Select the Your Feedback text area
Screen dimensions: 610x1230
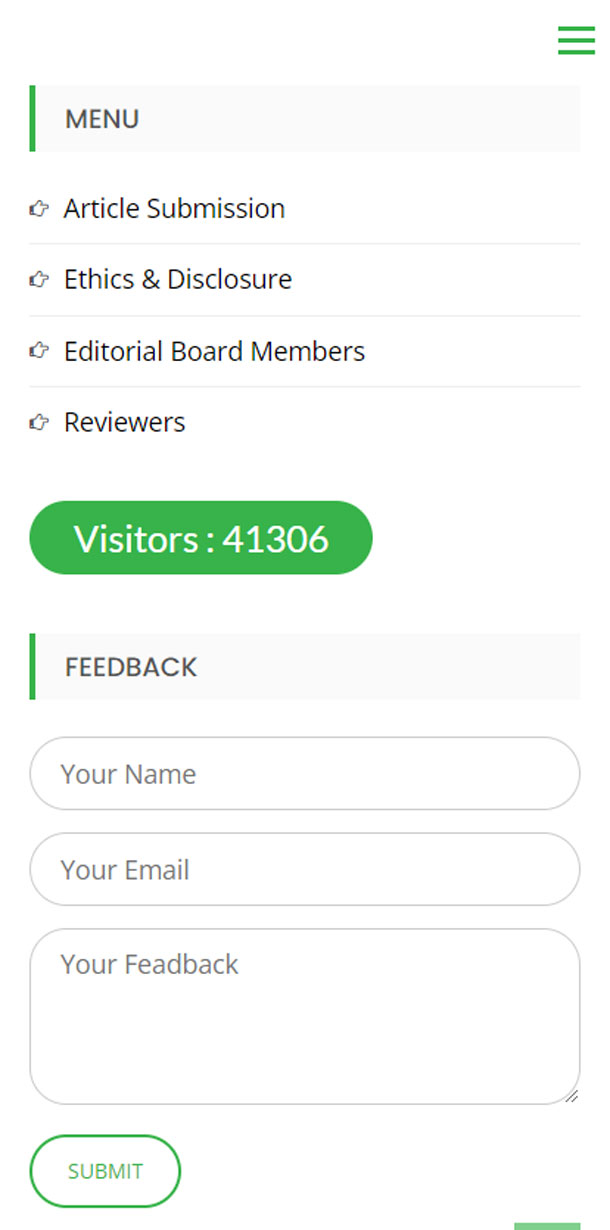tap(305, 1017)
